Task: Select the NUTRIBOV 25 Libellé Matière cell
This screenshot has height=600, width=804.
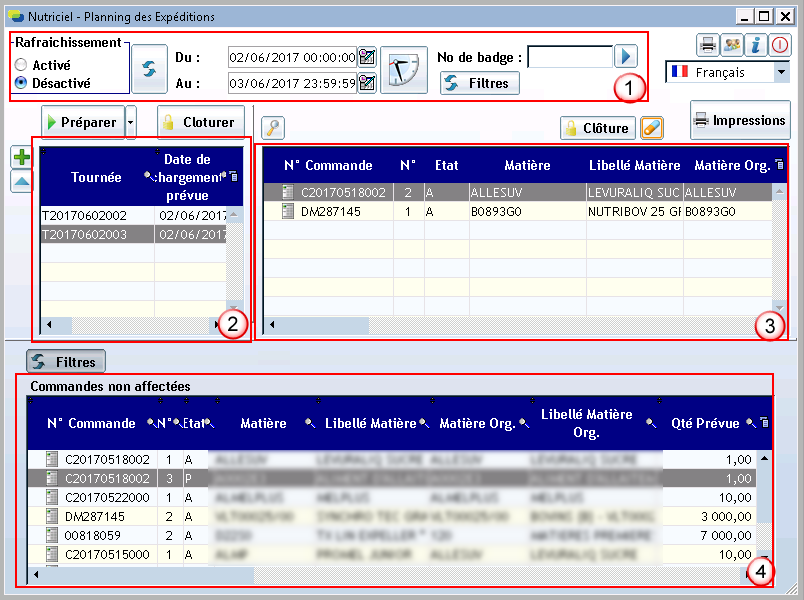Action: 634,211
